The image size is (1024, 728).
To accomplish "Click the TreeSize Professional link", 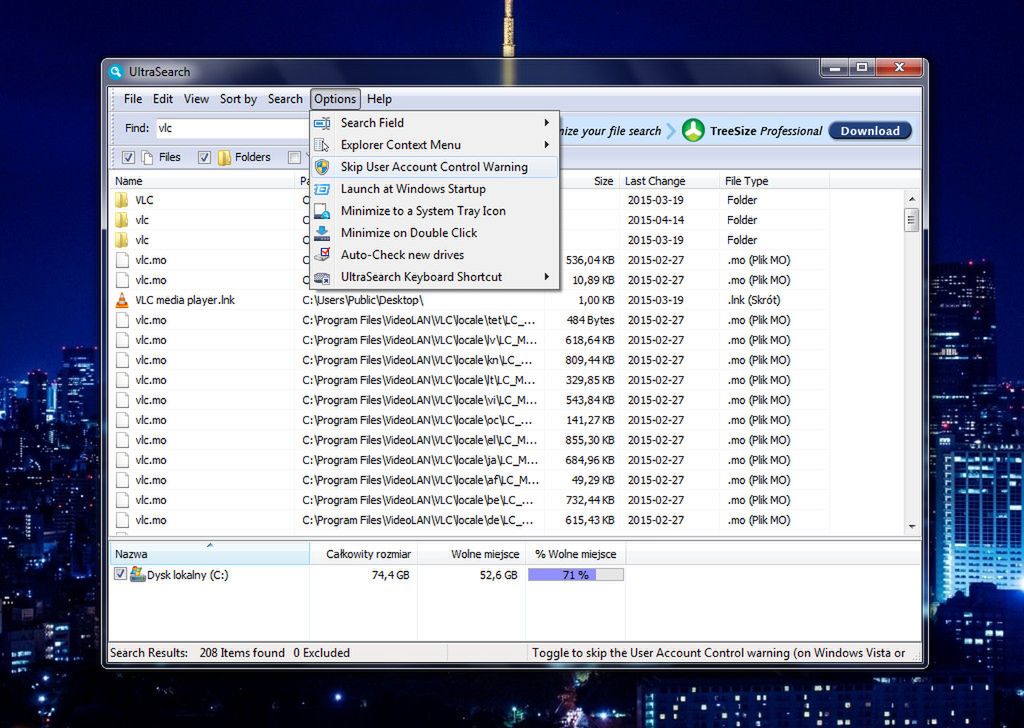I will point(765,131).
